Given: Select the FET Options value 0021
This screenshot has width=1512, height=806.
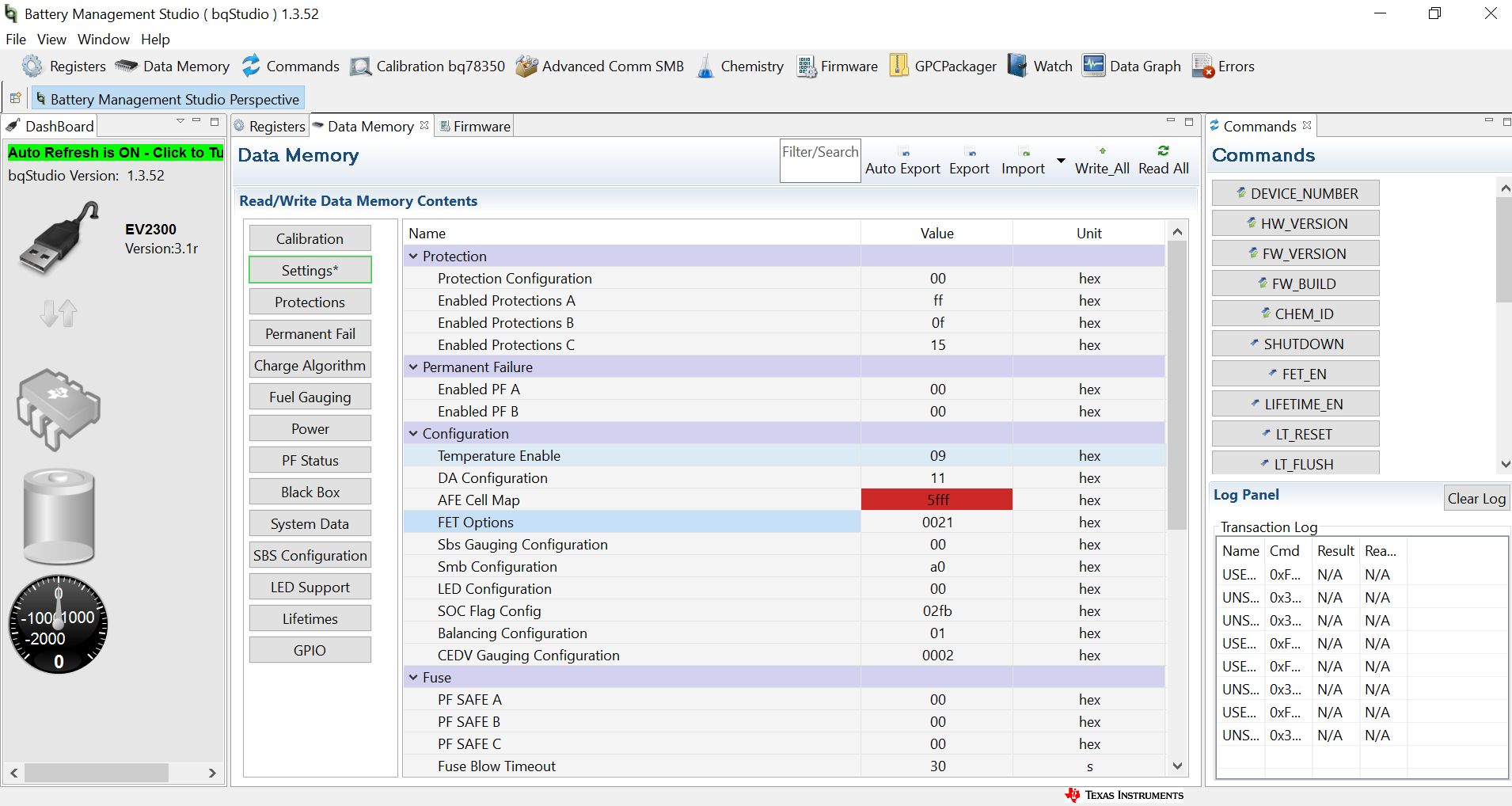Looking at the screenshot, I should [937, 522].
